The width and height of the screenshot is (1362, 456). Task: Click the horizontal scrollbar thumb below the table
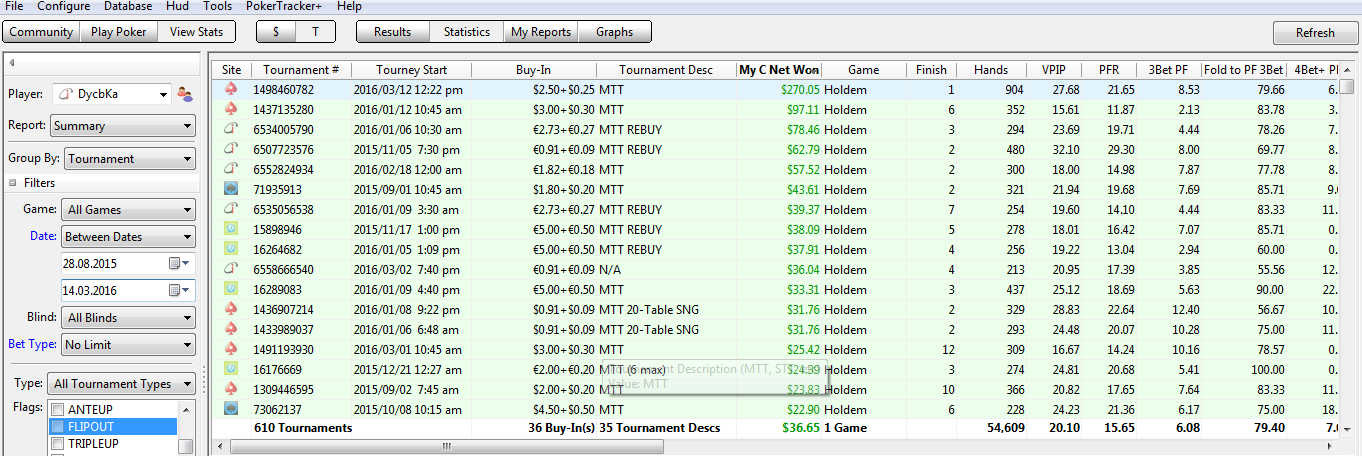(x=446, y=446)
